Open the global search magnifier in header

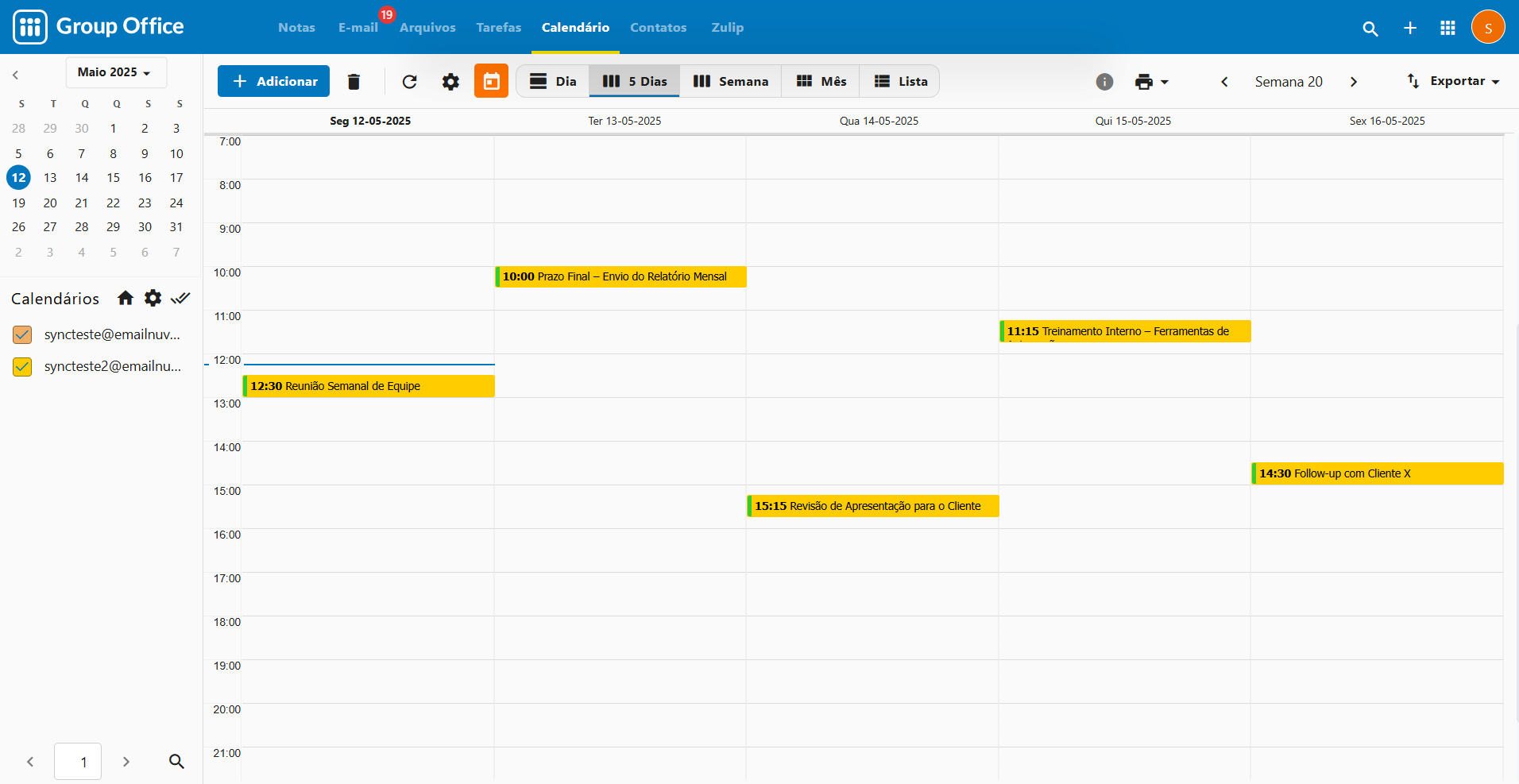tap(1370, 29)
